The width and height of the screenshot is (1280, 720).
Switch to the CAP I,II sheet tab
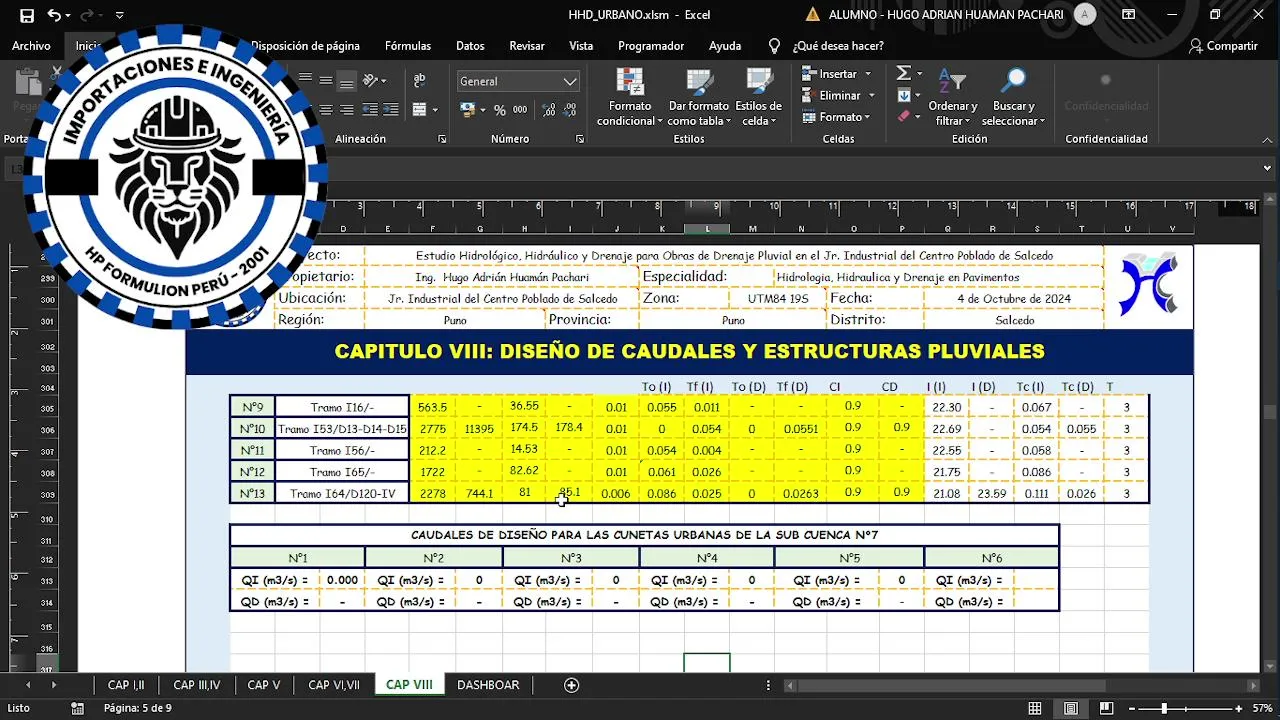pyautogui.click(x=126, y=685)
